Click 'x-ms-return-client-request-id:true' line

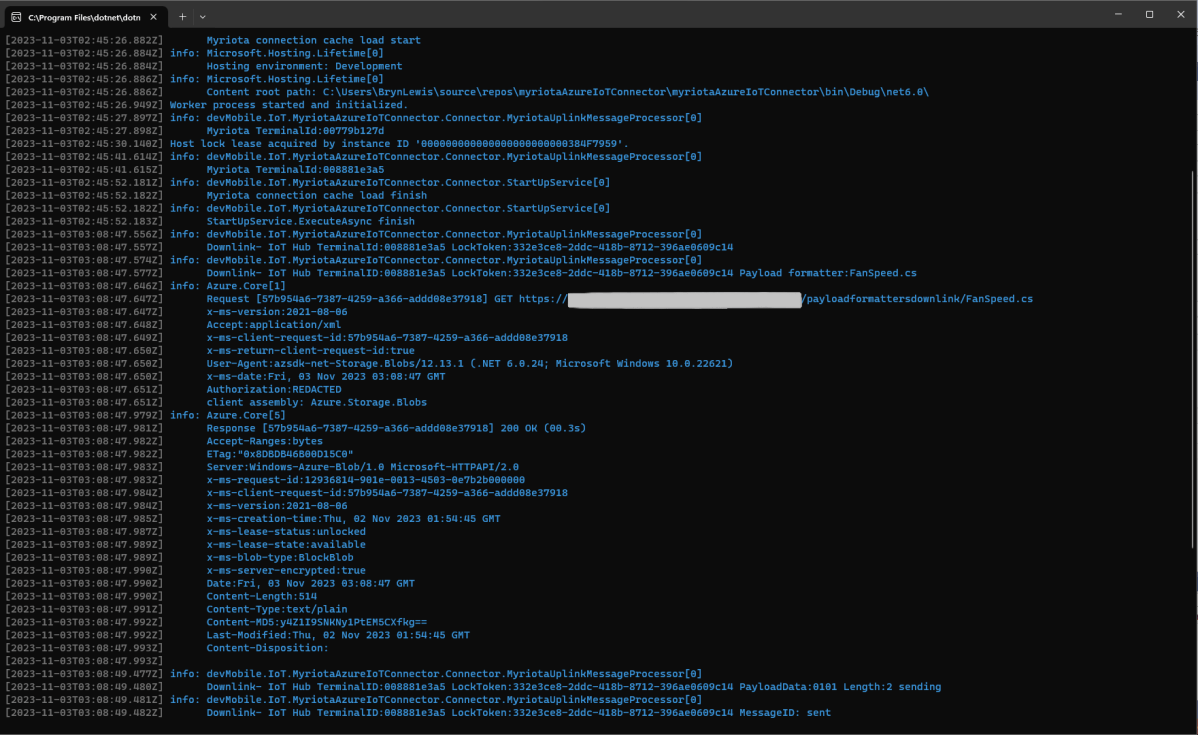pyautogui.click(x=310, y=351)
